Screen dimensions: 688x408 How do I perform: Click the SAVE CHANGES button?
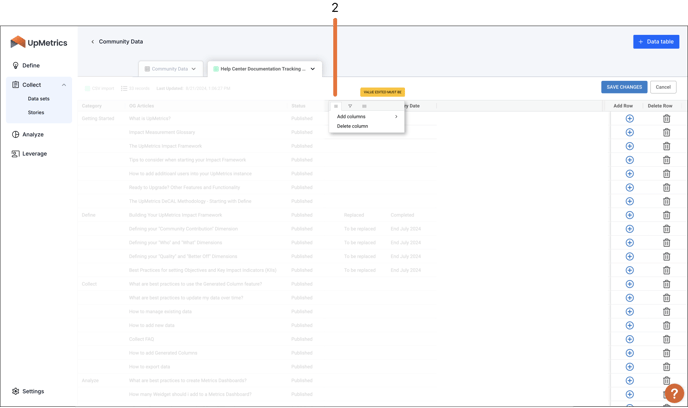tap(624, 87)
